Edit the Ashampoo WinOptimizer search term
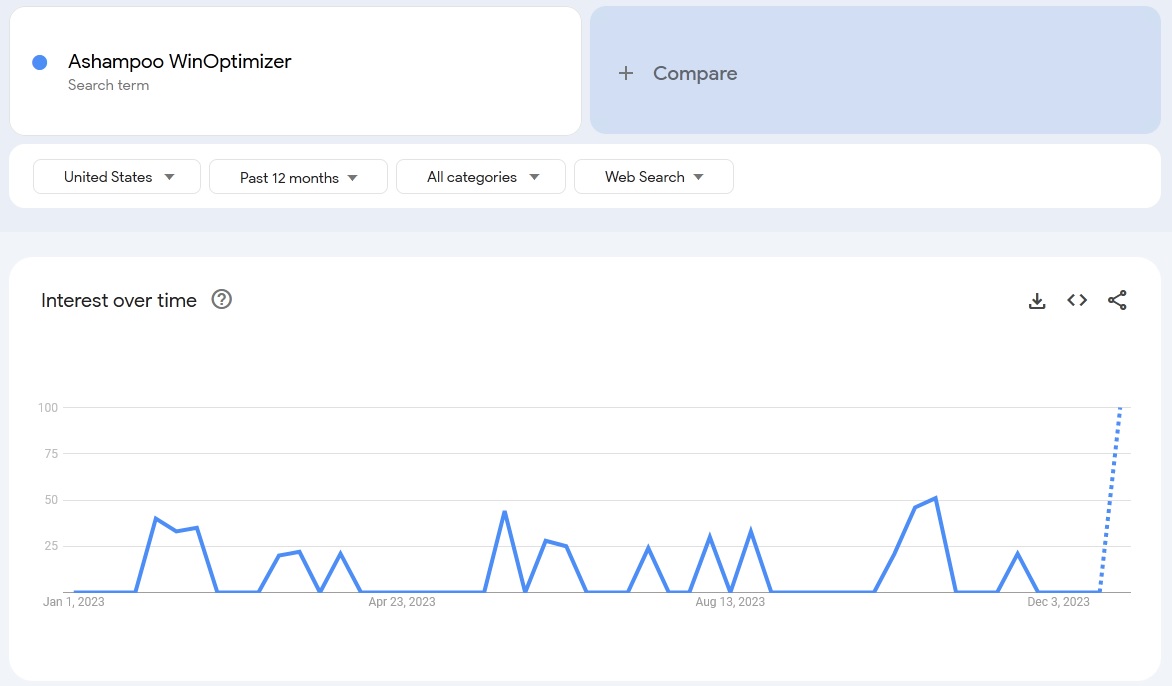This screenshot has width=1172, height=686. point(179,61)
